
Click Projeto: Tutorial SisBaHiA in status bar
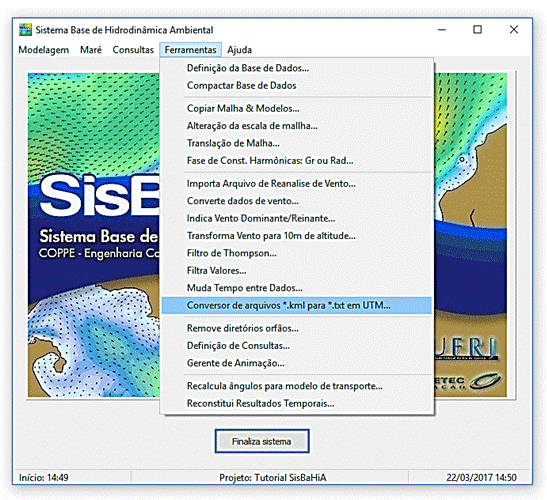click(272, 478)
